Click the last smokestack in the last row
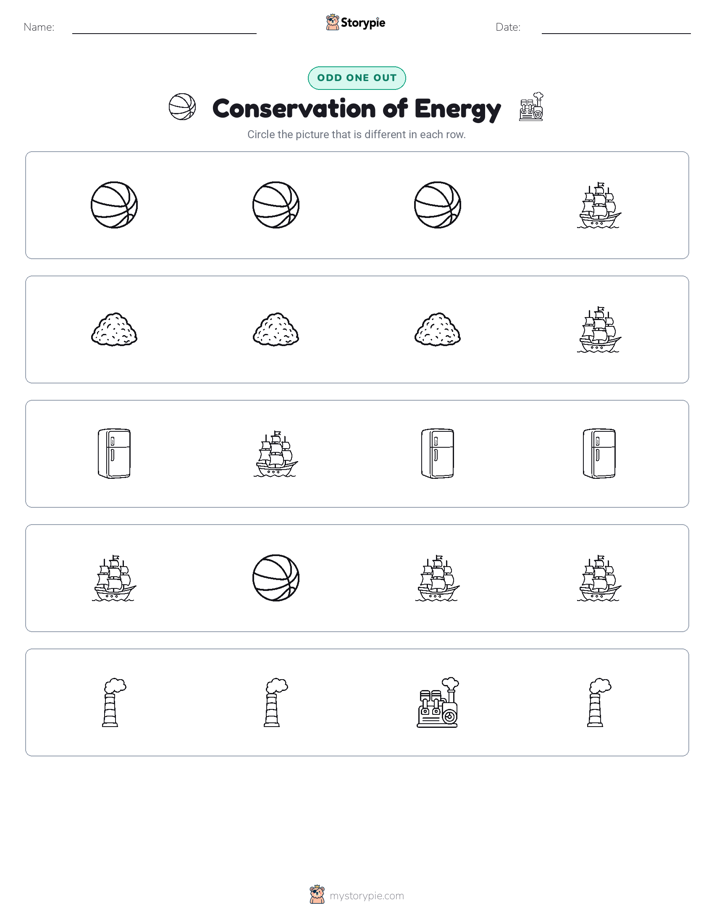Screen dimensions: 714x924 pyautogui.click(x=599, y=702)
